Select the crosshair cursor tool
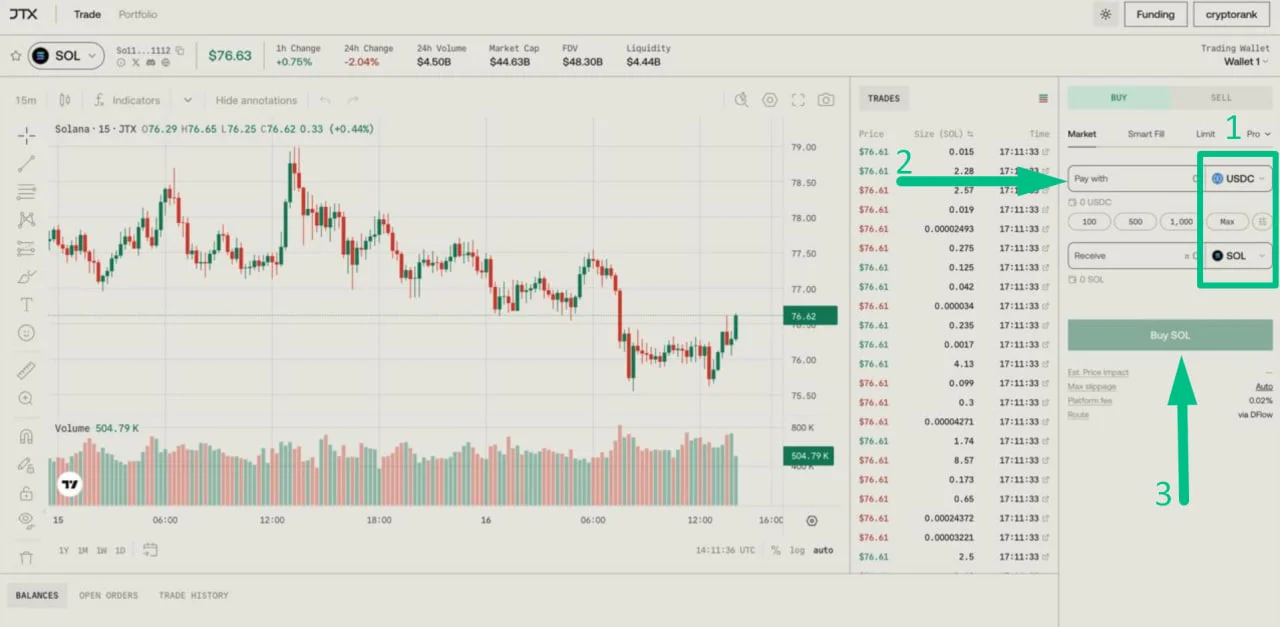 (x=26, y=135)
